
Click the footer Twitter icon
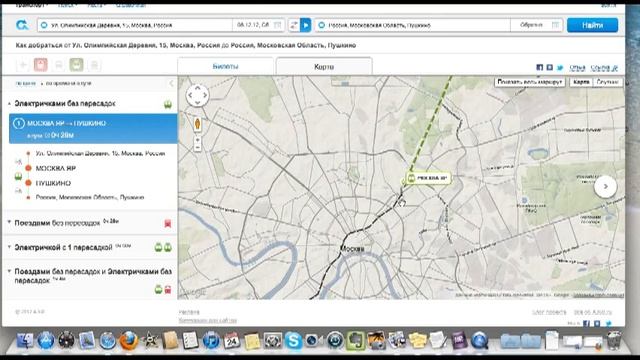(x=608, y=324)
